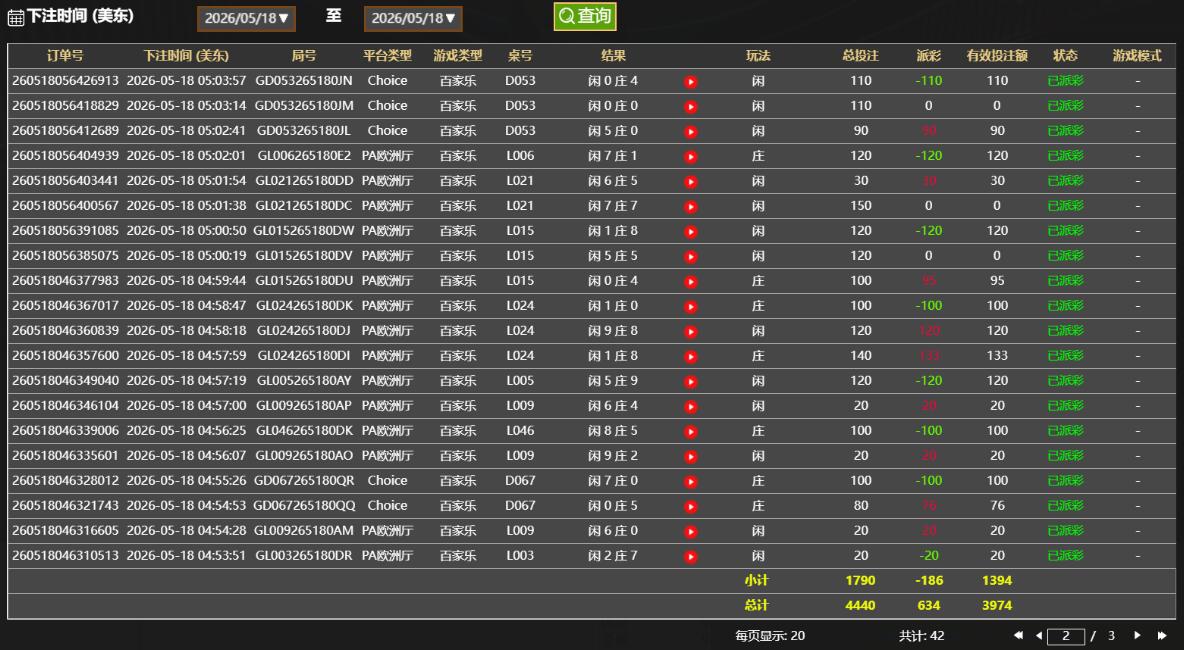Select round number GL003265180DR

click(x=304, y=556)
